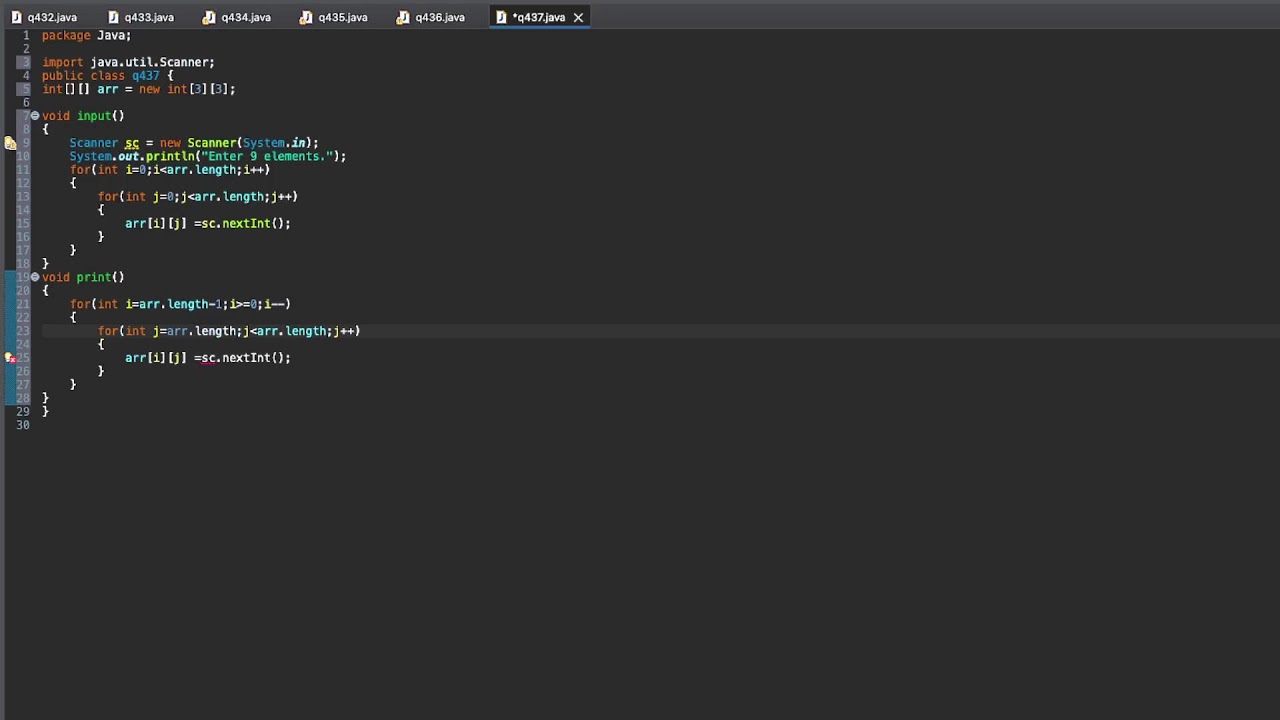Click line number 30 in the gutter
Viewport: 1280px width, 720px height.
coord(23,425)
